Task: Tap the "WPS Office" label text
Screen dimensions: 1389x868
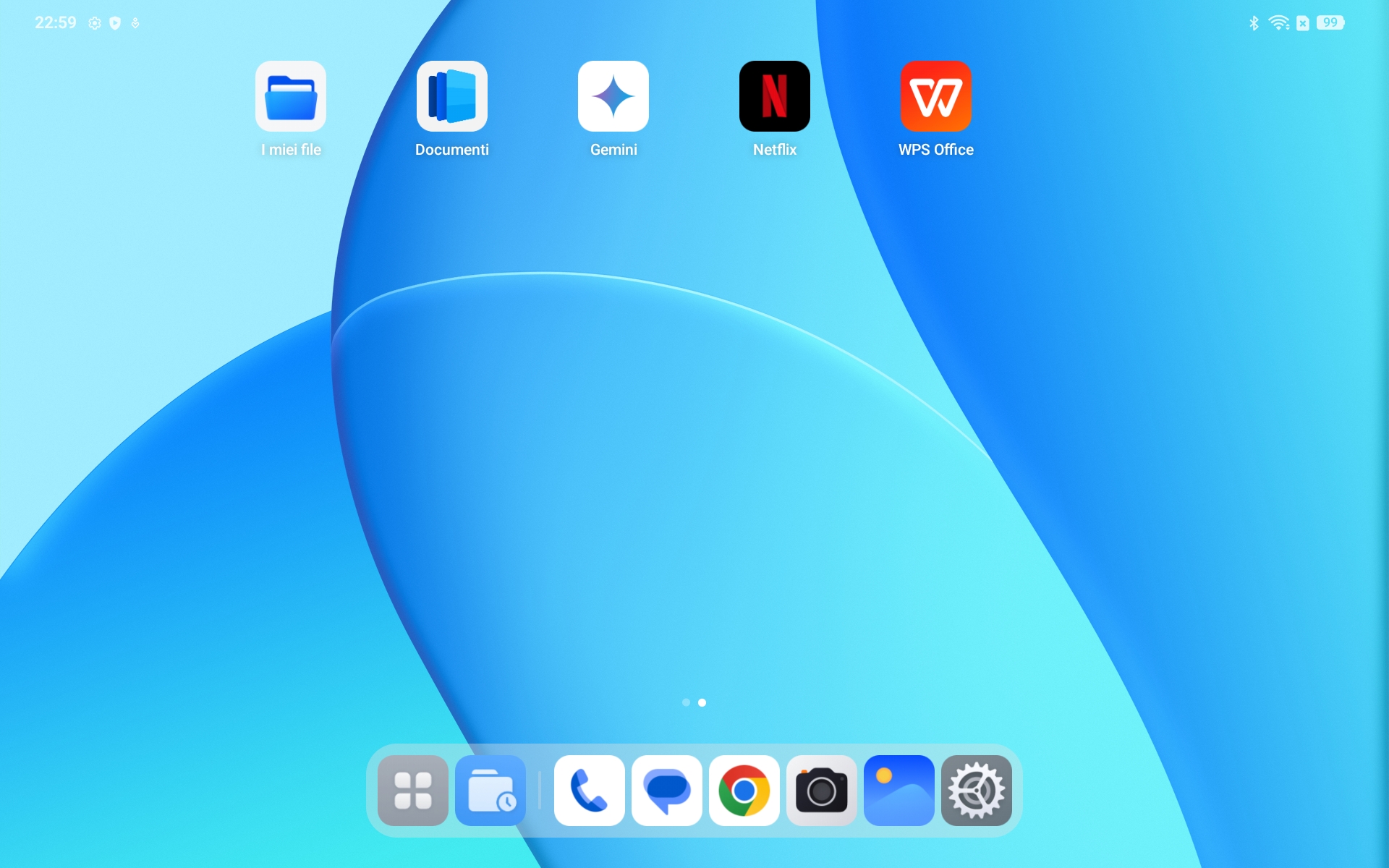Action: (936, 150)
